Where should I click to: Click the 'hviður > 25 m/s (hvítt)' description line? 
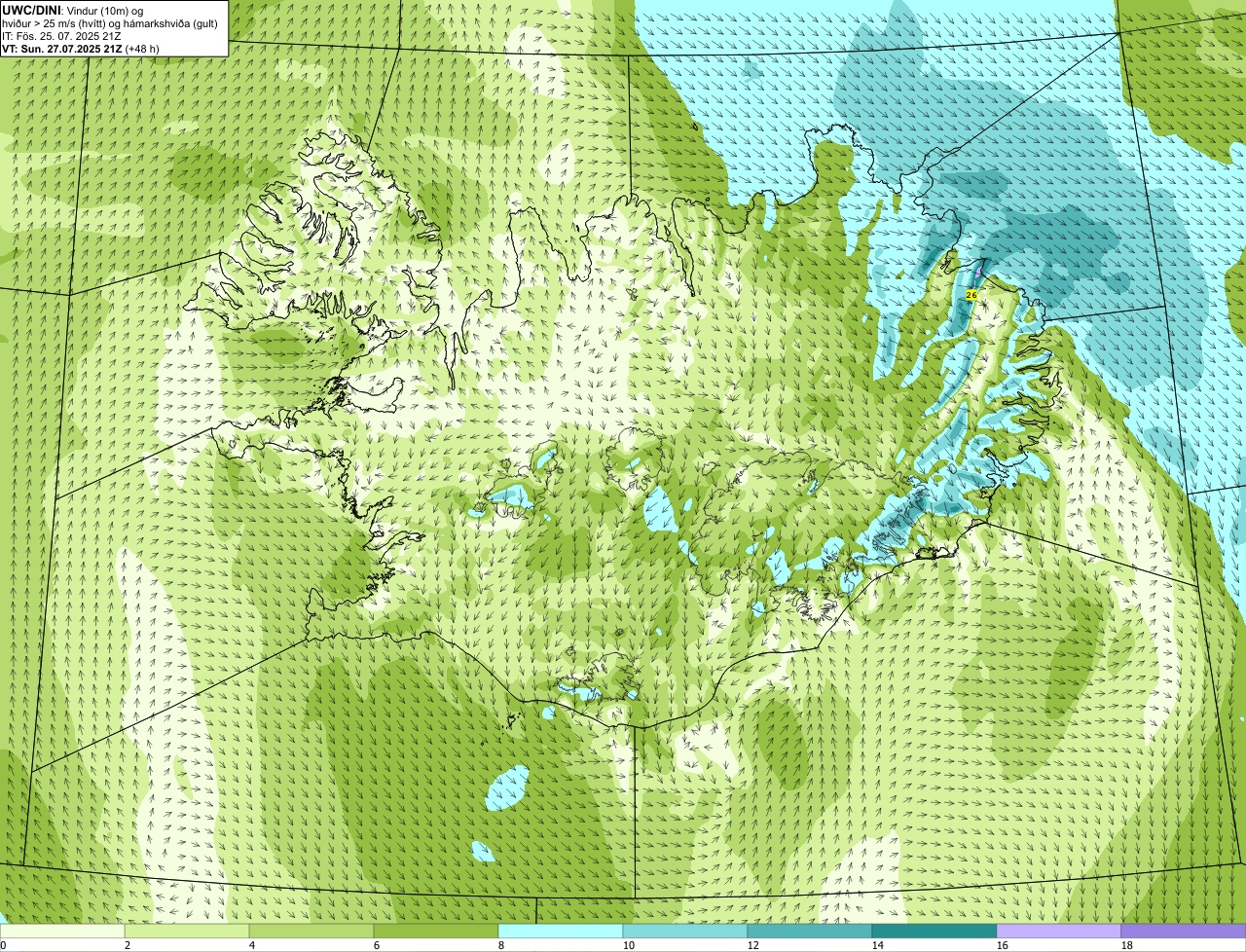point(110,22)
